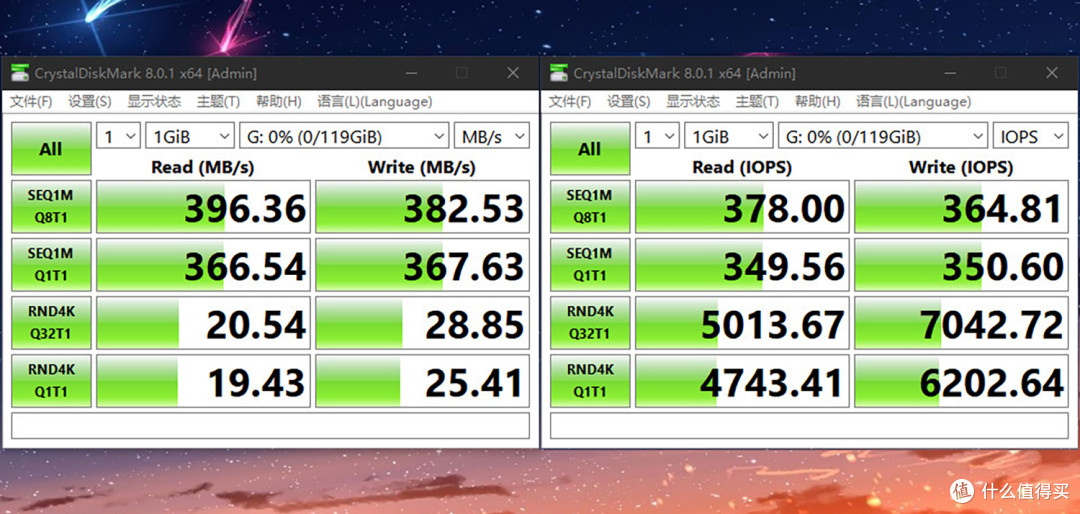This screenshot has width=1080, height=514.
Task: Open 帮助(H) menu in left window
Action: coord(278,102)
